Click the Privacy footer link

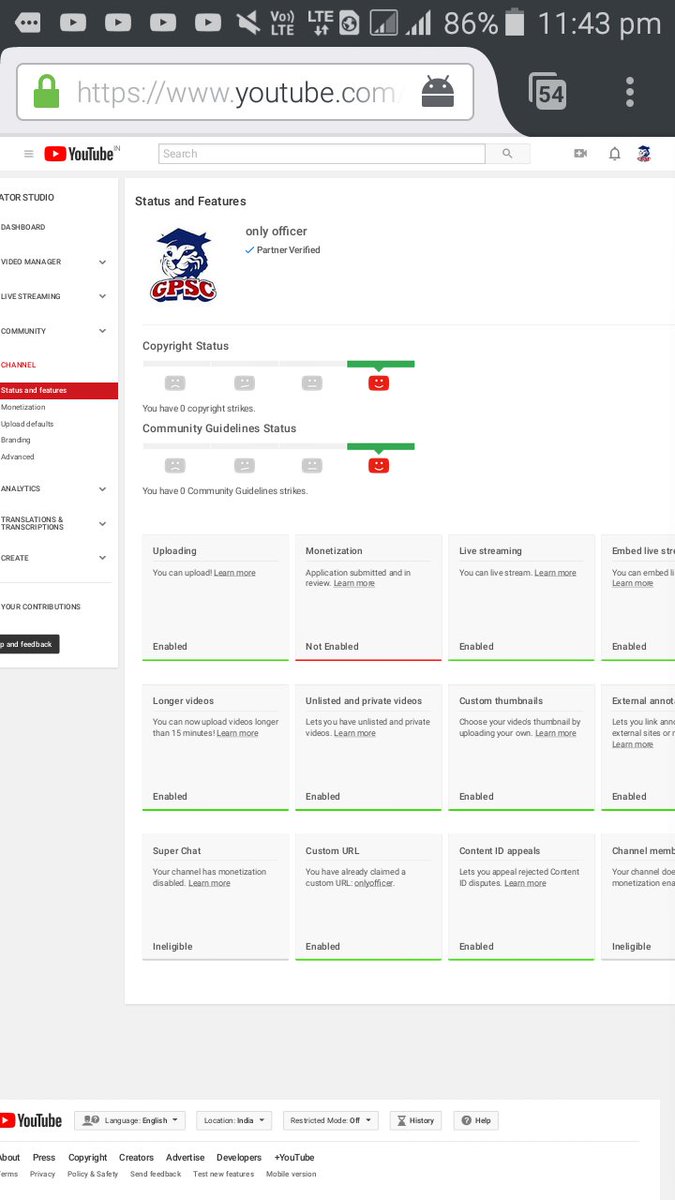pyautogui.click(x=43, y=1174)
